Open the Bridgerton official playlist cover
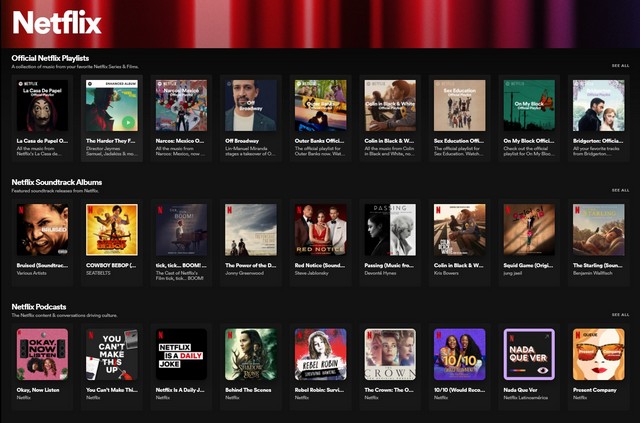The image size is (640, 423). click(598, 105)
